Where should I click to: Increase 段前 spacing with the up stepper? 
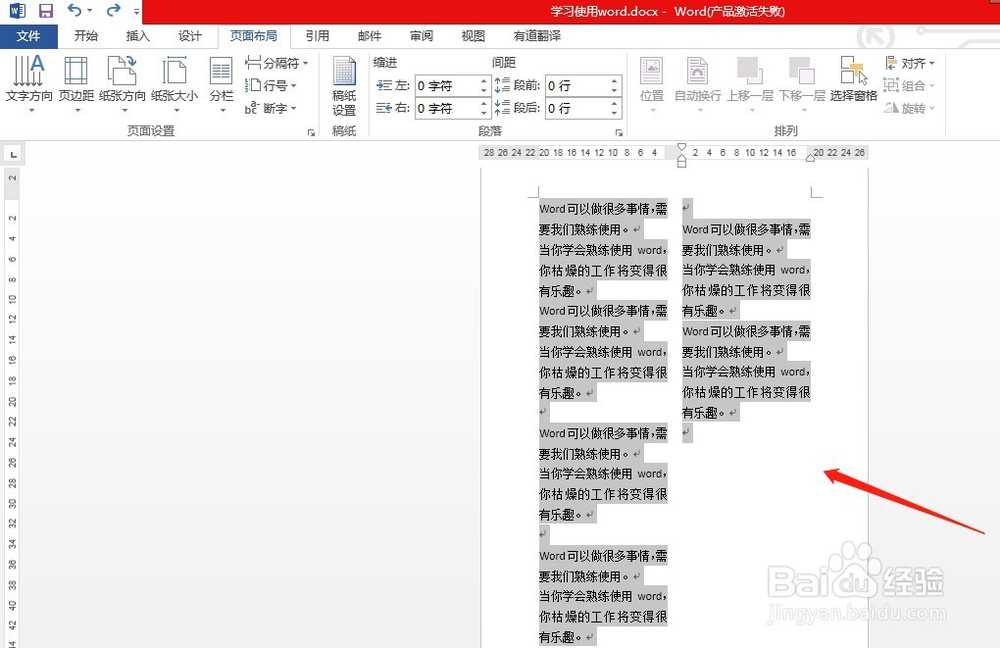(615, 80)
